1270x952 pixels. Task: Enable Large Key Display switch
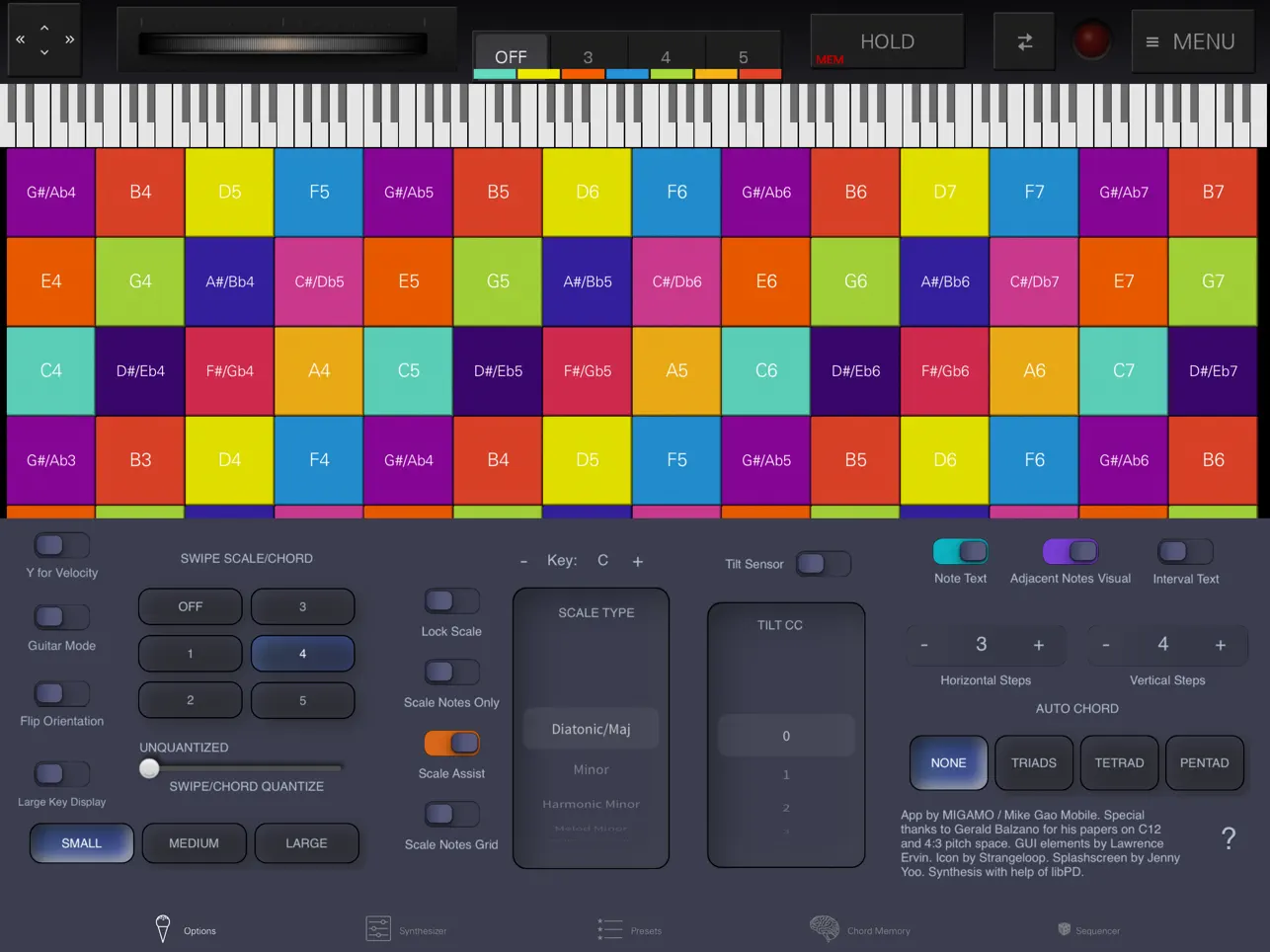(61, 774)
